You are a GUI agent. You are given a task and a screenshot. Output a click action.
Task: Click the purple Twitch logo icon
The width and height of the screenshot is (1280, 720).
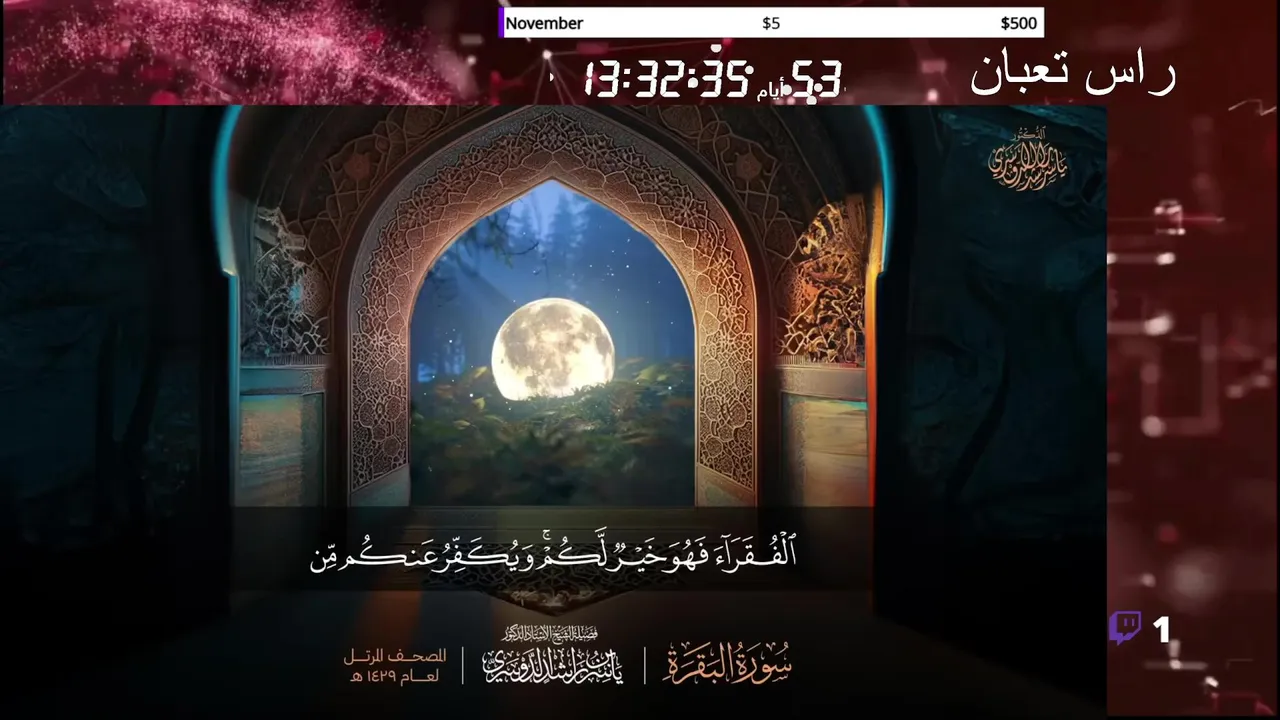[x=1125, y=629]
